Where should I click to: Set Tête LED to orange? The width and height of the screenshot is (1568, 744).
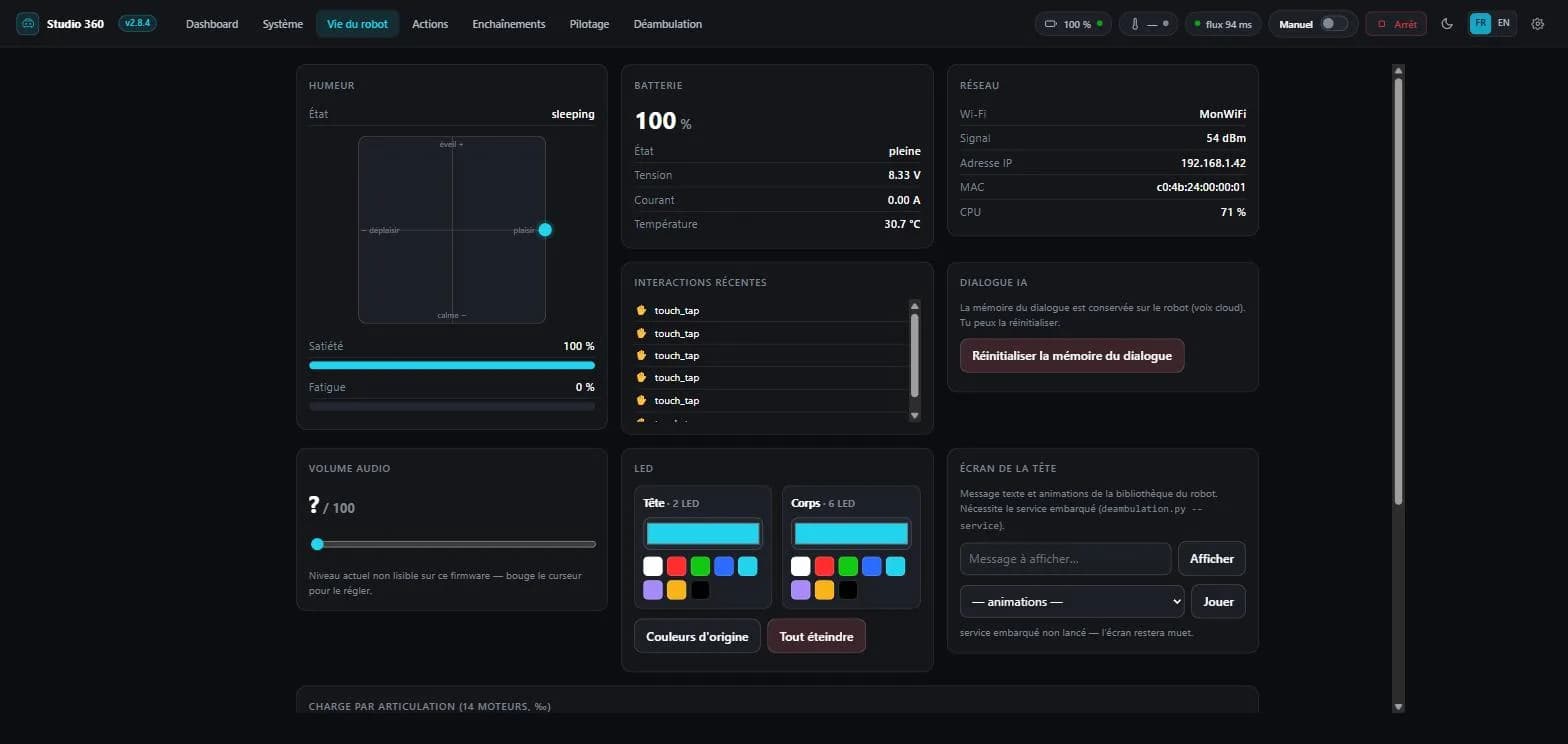677,590
